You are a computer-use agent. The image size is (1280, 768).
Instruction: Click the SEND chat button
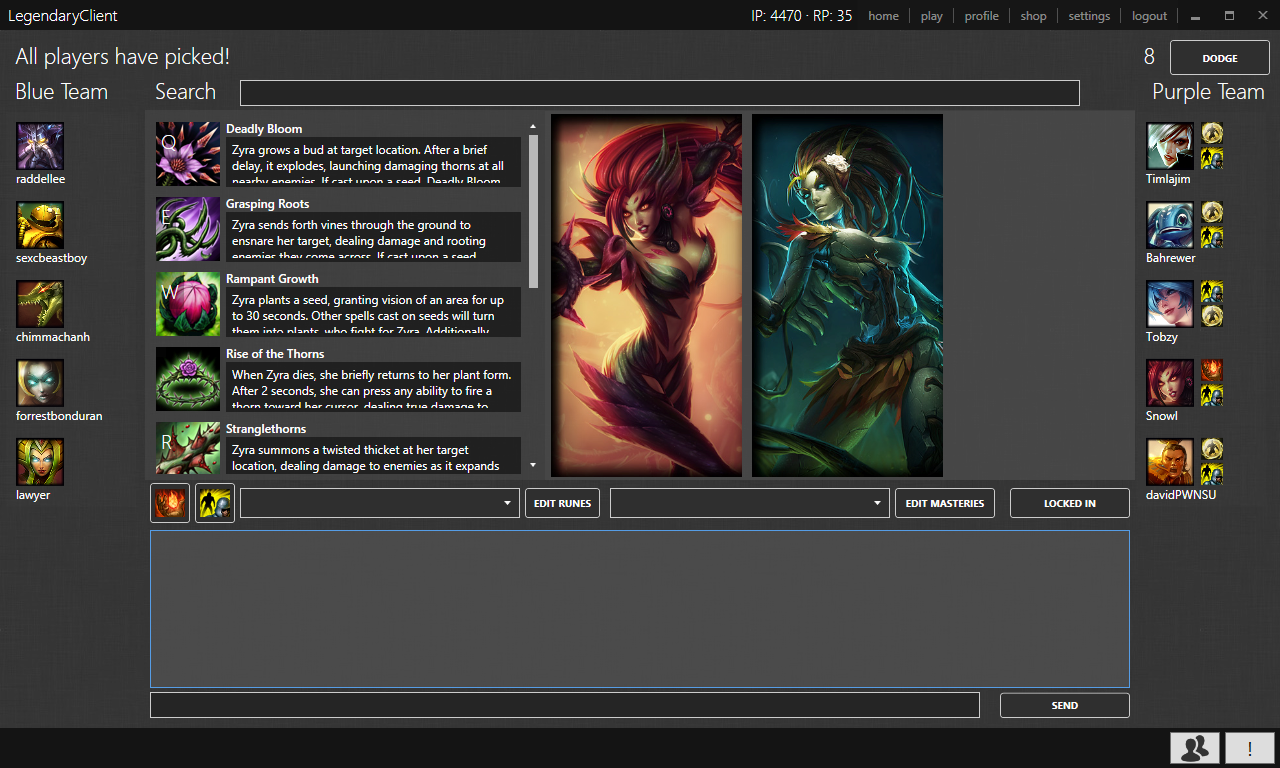tap(1065, 705)
